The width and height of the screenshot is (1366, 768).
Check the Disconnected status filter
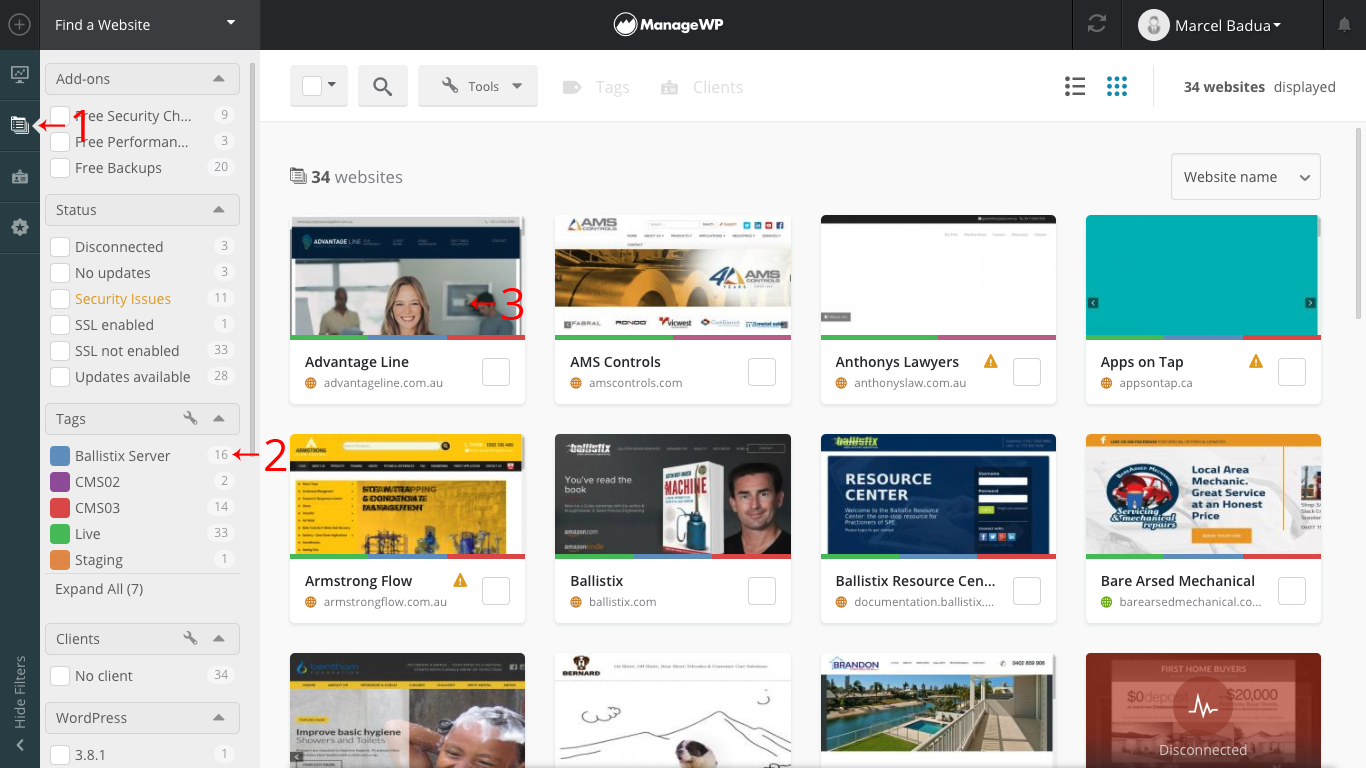tap(60, 247)
